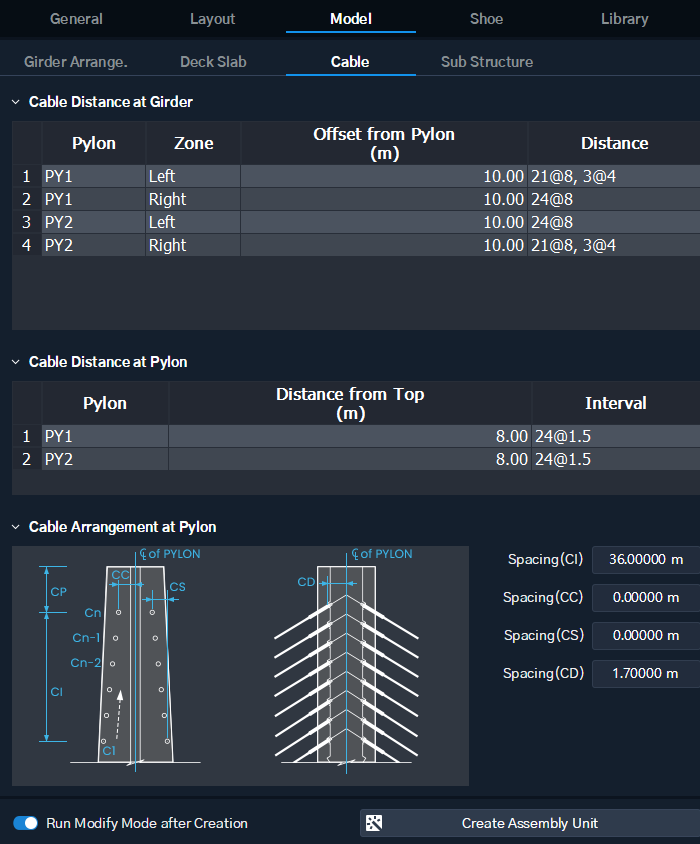This screenshot has height=844, width=700.
Task: Select girder table row 3 header
Action: [x=26, y=222]
